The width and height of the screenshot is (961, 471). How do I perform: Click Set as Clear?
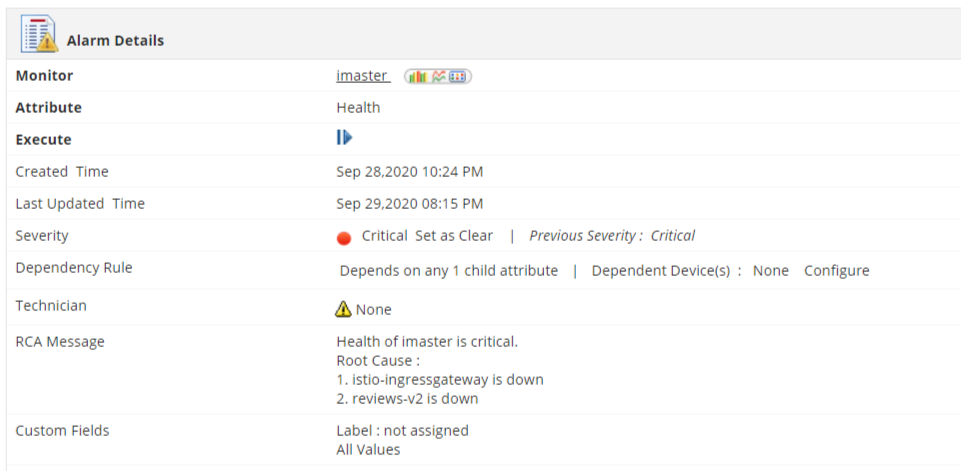pos(454,236)
